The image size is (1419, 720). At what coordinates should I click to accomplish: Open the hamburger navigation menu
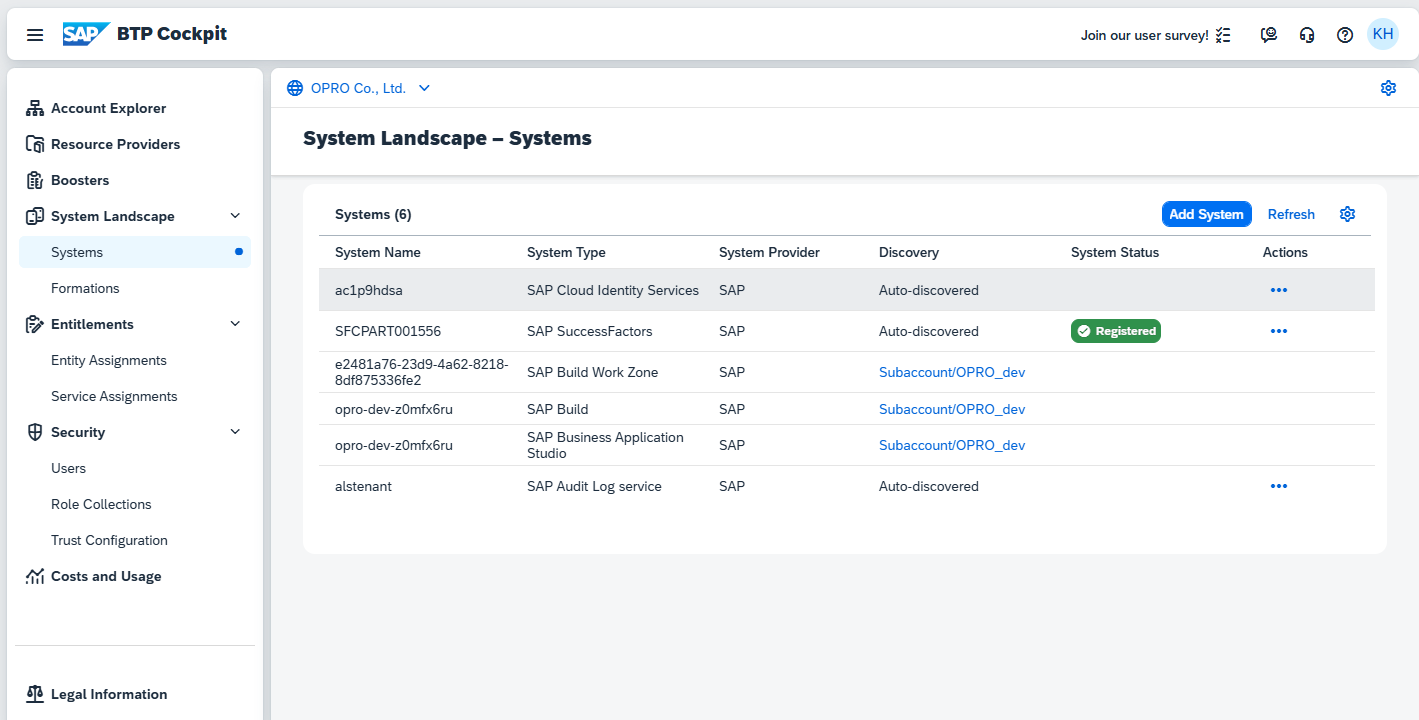coord(35,35)
